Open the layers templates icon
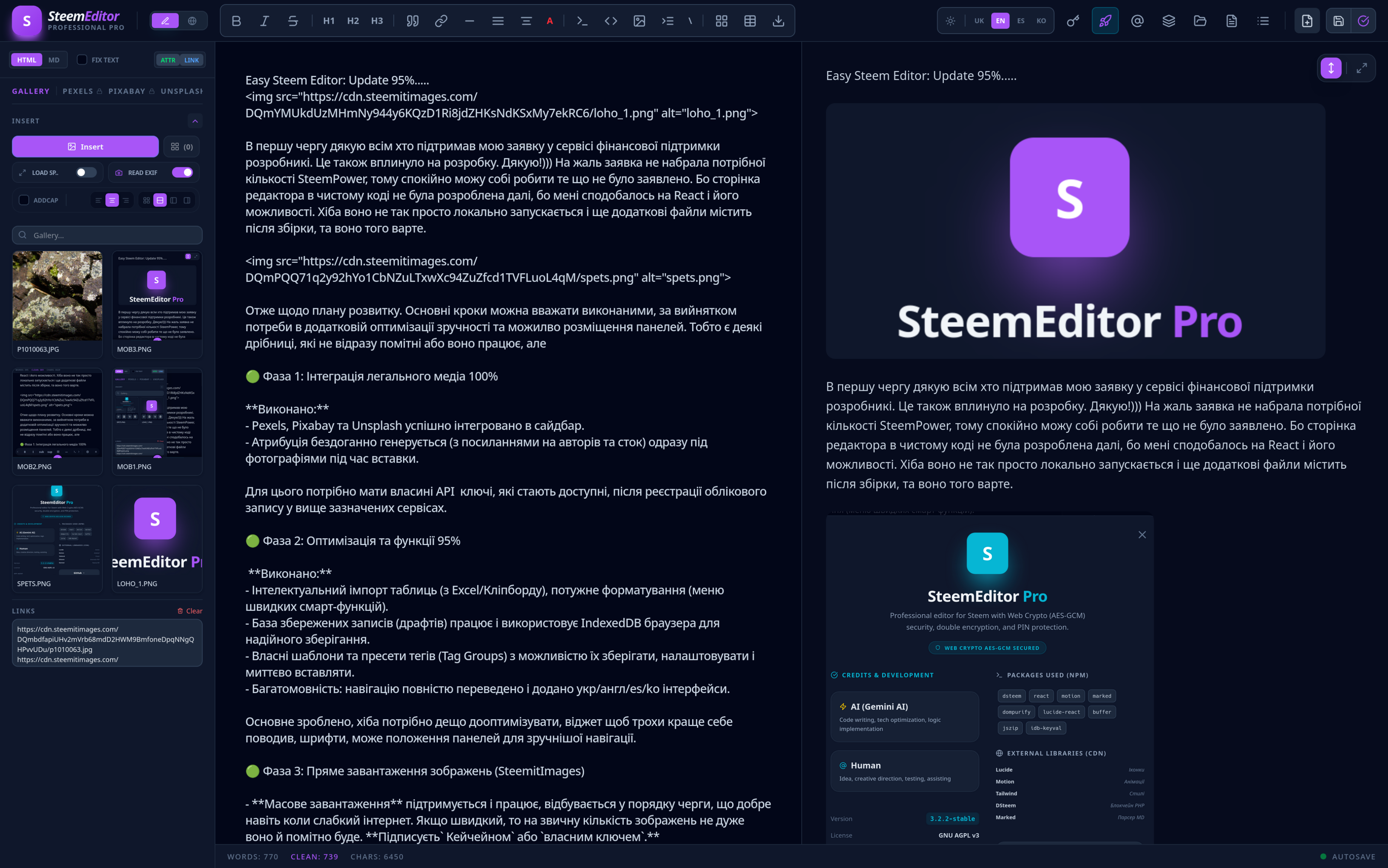Screen dimensions: 1388x868 [1168, 21]
